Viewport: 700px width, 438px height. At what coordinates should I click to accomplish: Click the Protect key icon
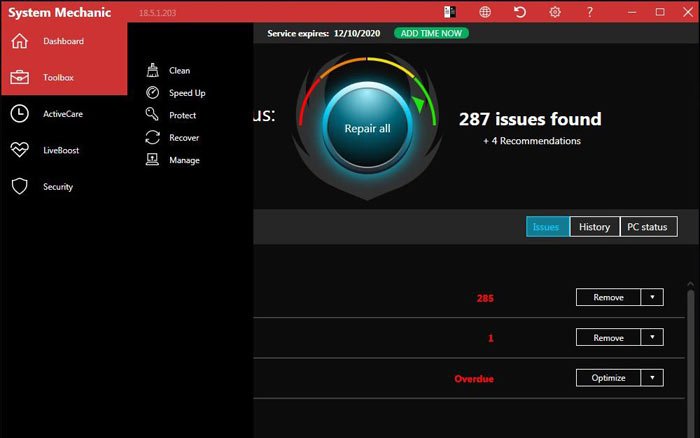point(152,114)
